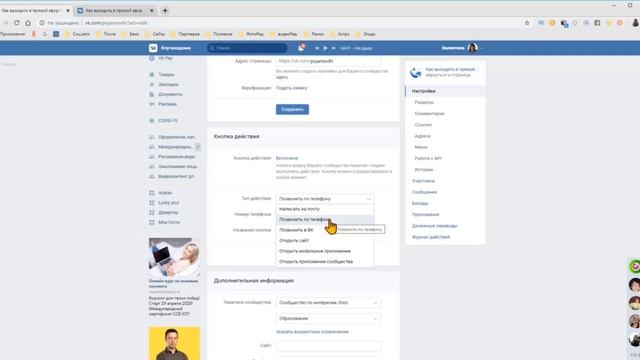Screen dimensions: 640x360
Task: Open Мои Гости in left menu
Action: pos(169,222)
